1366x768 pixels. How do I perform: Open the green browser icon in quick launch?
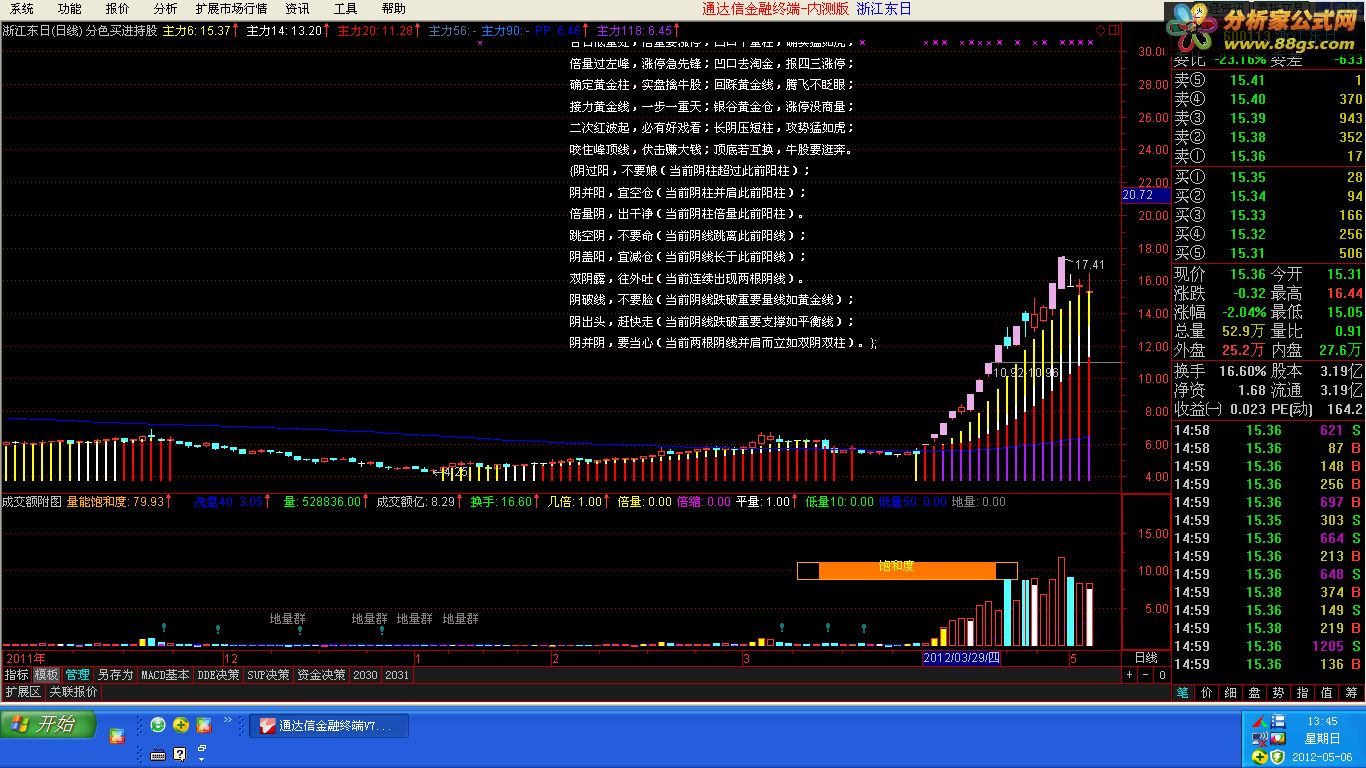[x=158, y=725]
